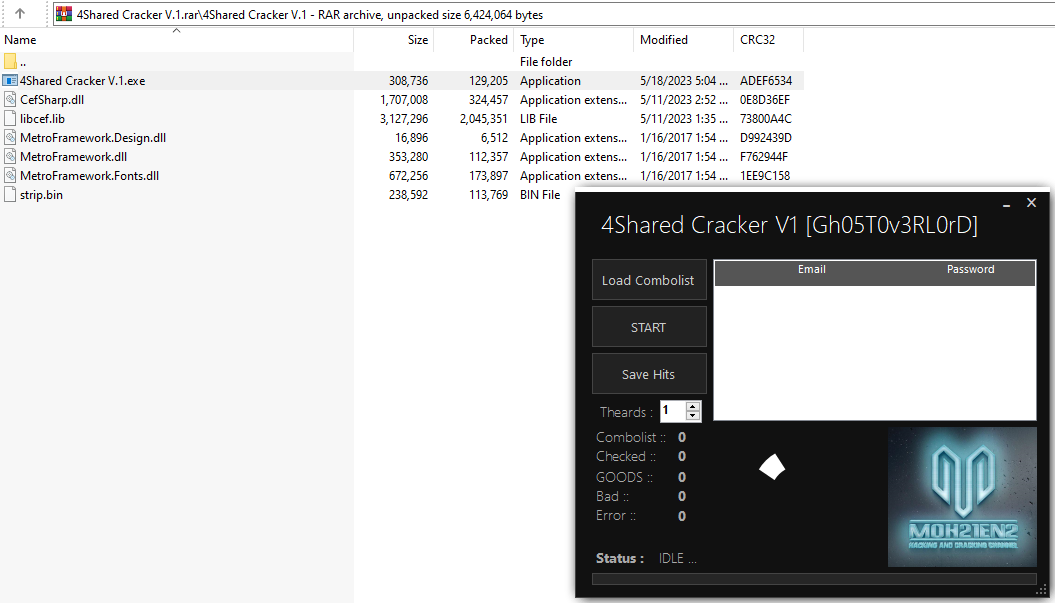
Task: Click the GOODS counter label
Action: pyautogui.click(x=624, y=476)
